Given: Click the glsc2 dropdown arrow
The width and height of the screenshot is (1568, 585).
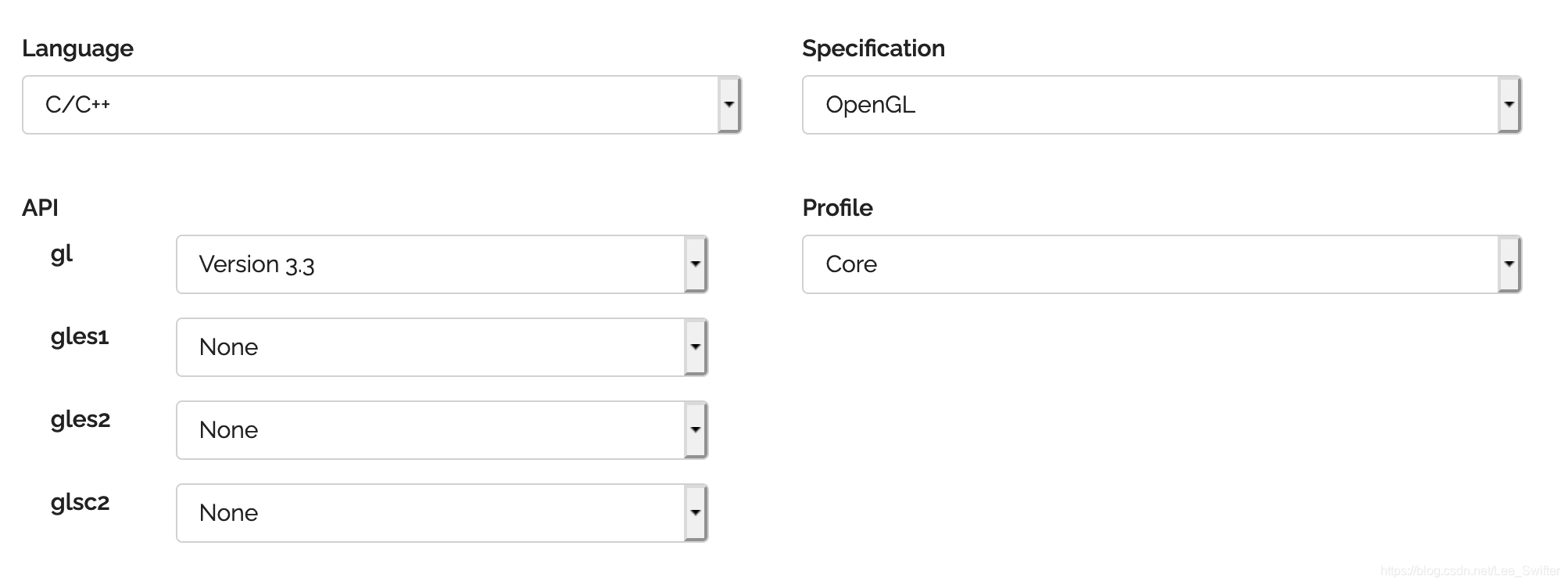Looking at the screenshot, I should [695, 513].
